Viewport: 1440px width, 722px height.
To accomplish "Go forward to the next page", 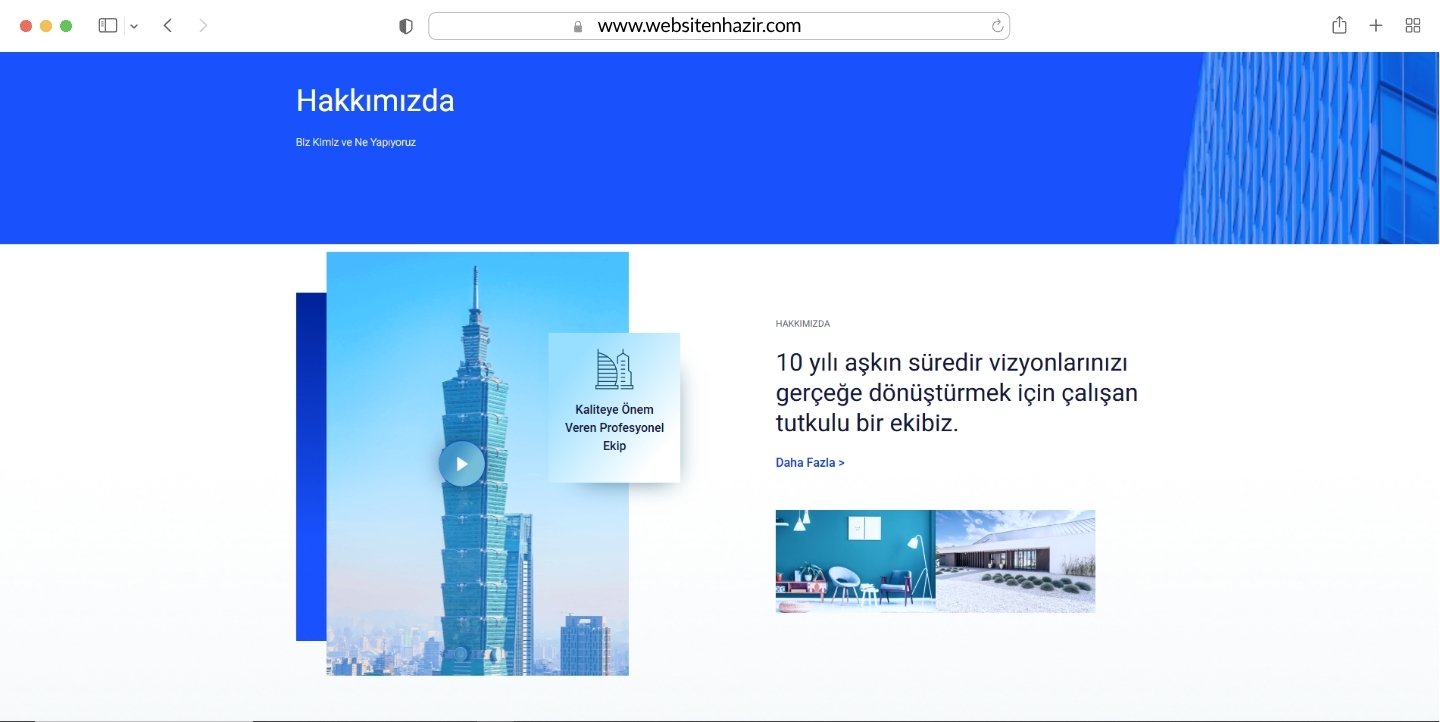I will tap(203, 26).
